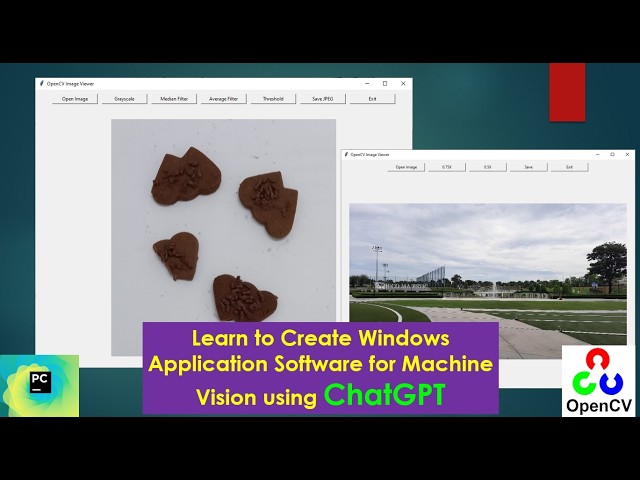
Task: Click Exit in the landscape photo window
Action: (569, 167)
